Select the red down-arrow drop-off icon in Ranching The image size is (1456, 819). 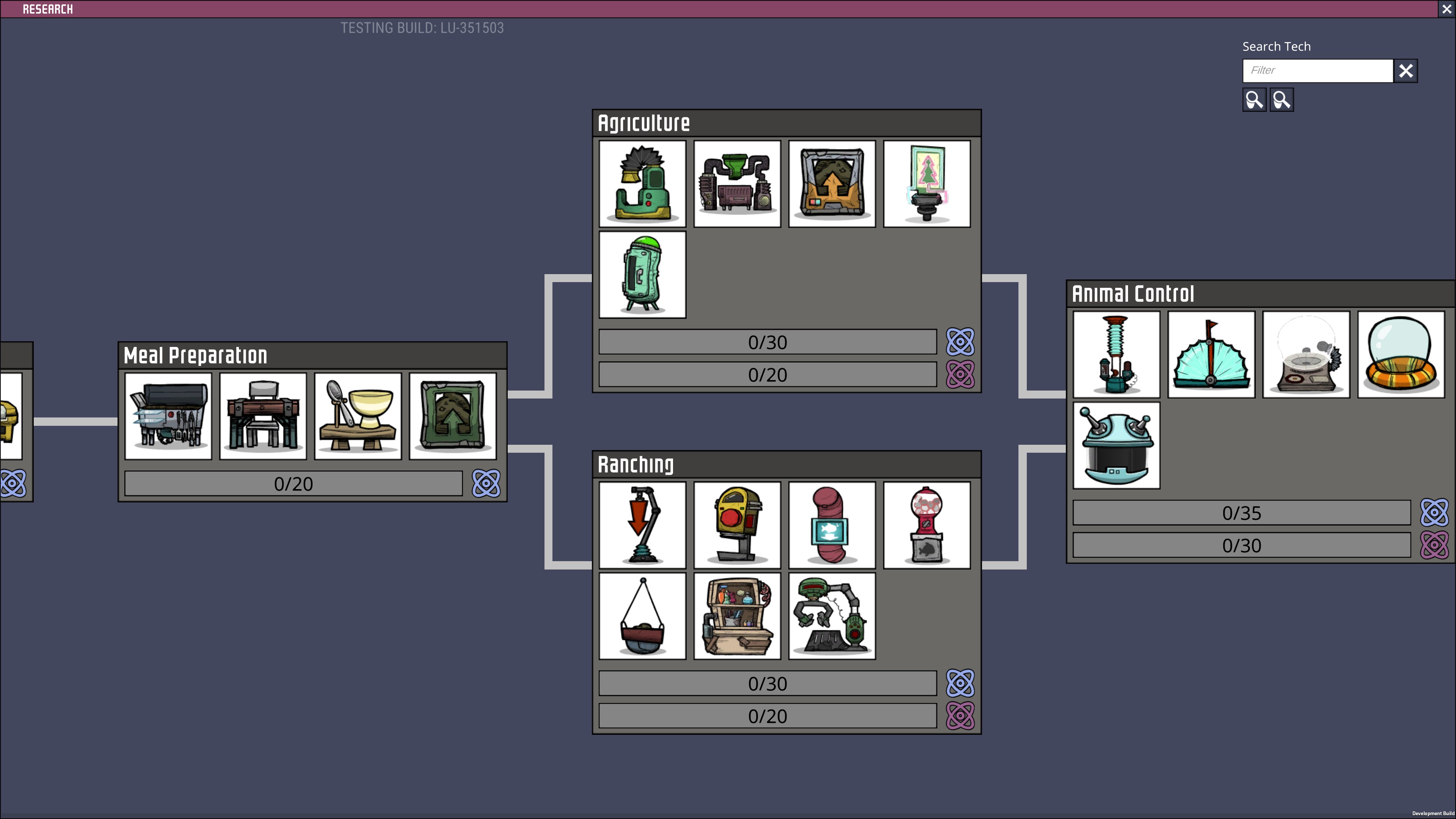coord(643,526)
